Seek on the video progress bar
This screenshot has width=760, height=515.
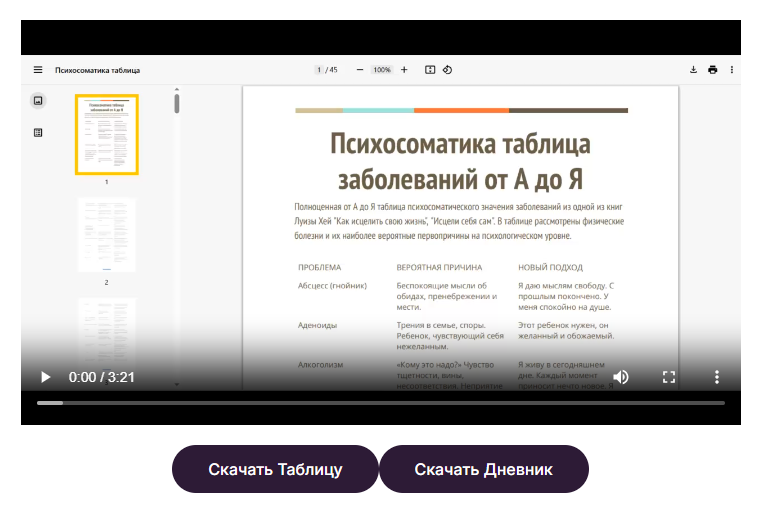coord(381,403)
